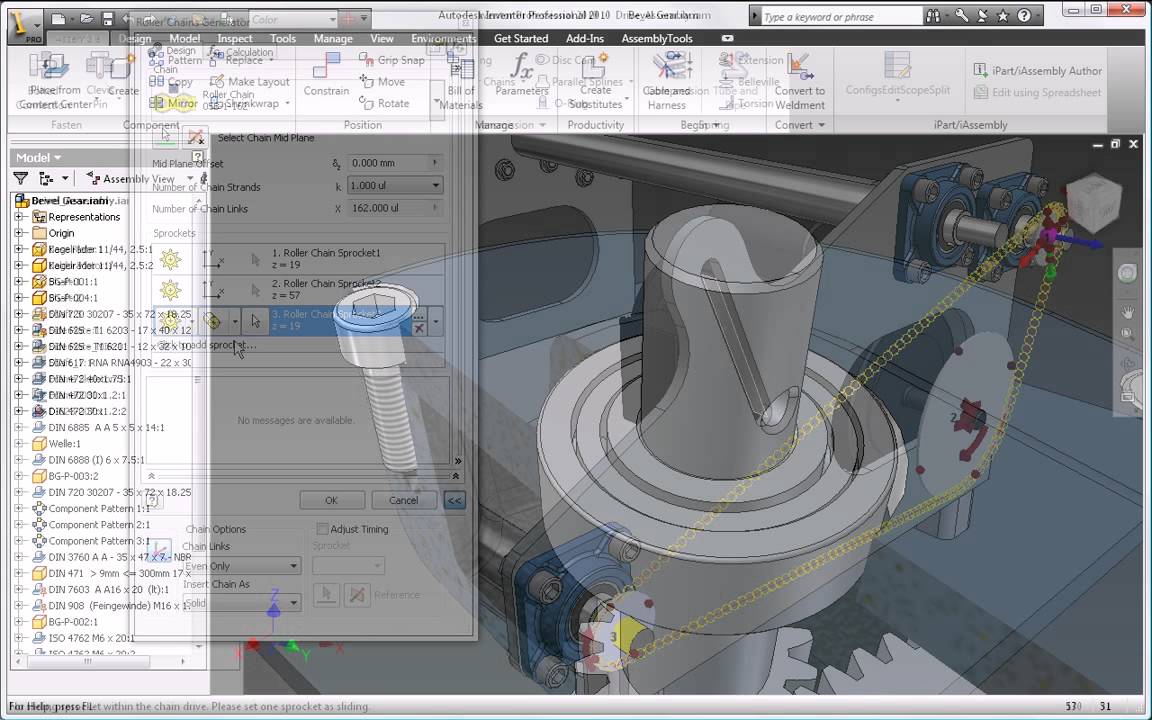Expand Component Pattern 1:1 node
This screenshot has height=720, width=1152.
tap(18, 508)
